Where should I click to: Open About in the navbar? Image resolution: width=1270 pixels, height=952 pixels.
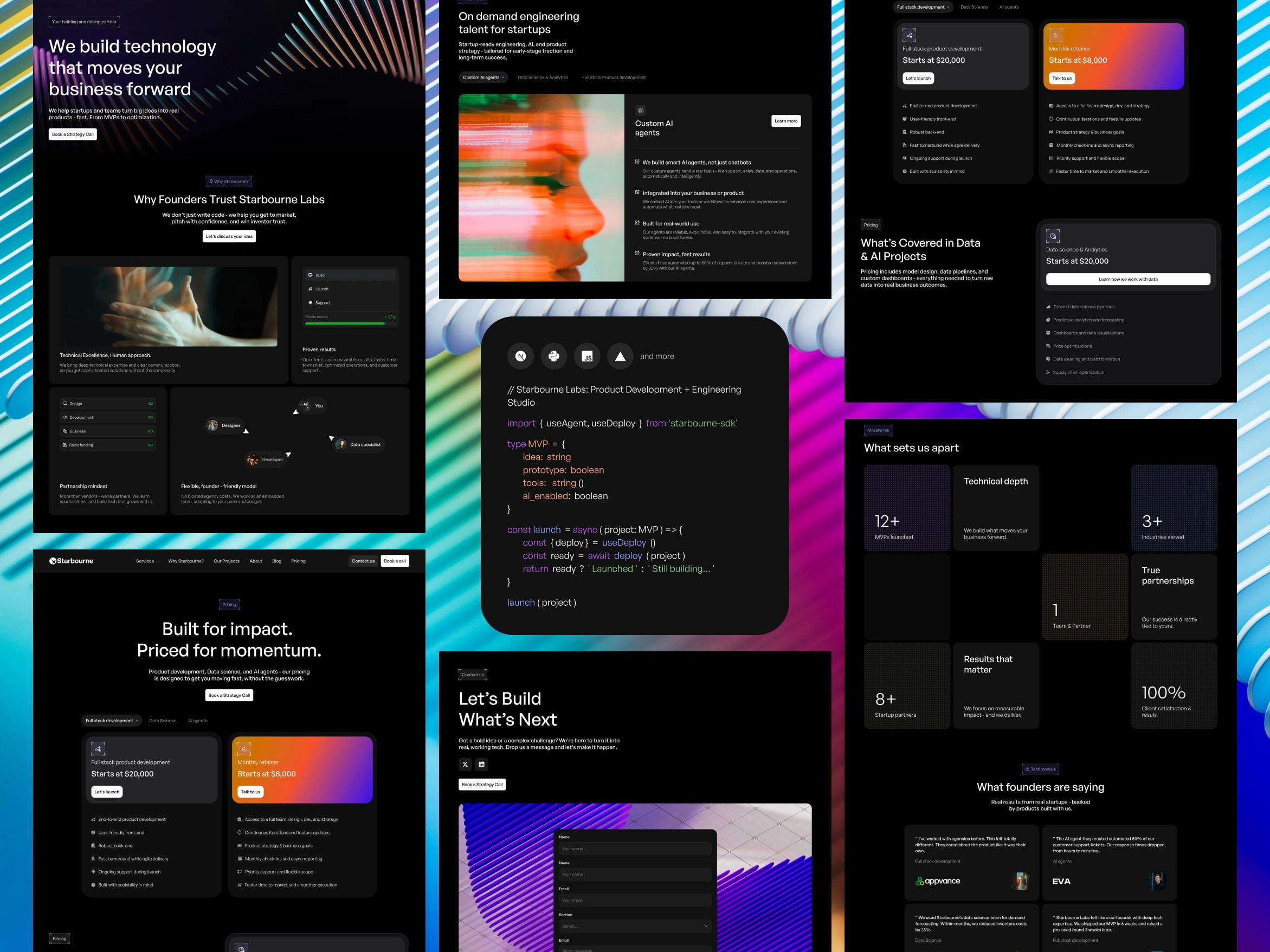point(256,561)
